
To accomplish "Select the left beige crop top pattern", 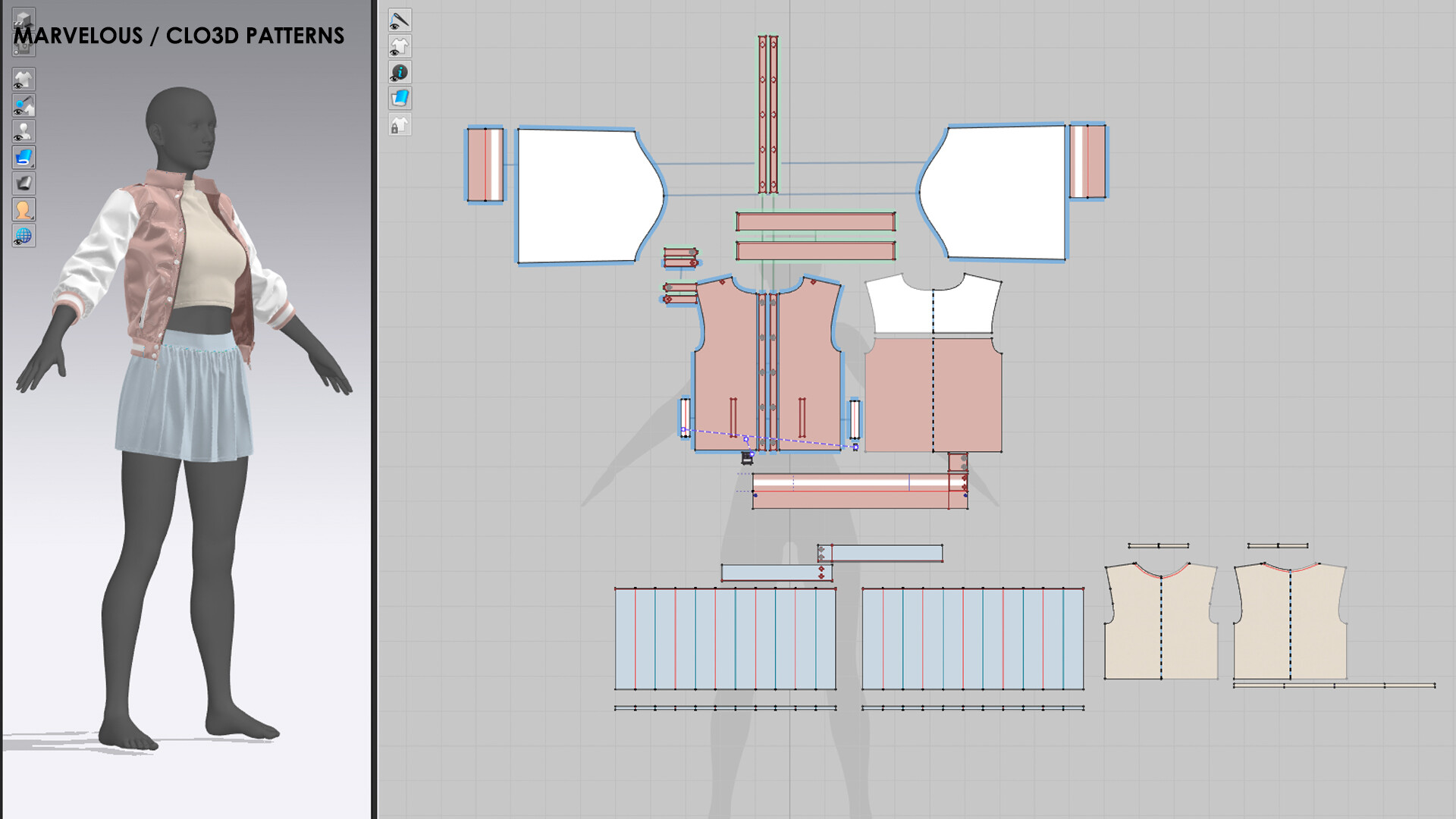I will tap(1161, 621).
